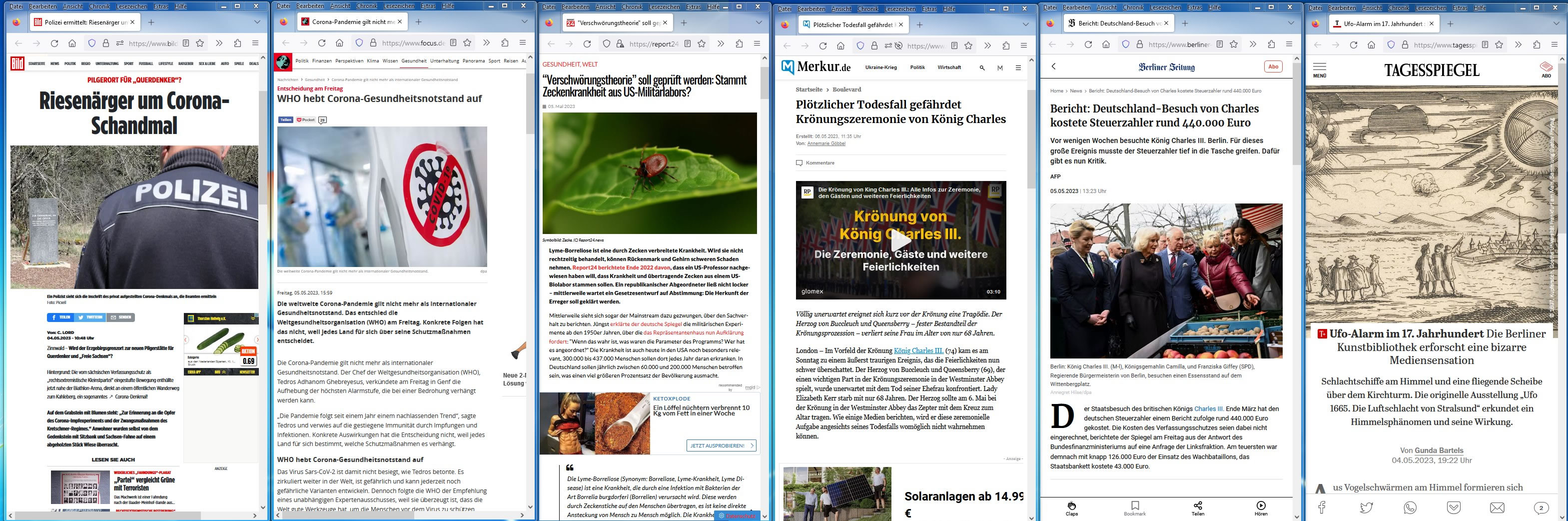This screenshot has height=521, width=1568.
Task: Toggle reader view in the Tagesspiegel window
Action: (1485, 45)
